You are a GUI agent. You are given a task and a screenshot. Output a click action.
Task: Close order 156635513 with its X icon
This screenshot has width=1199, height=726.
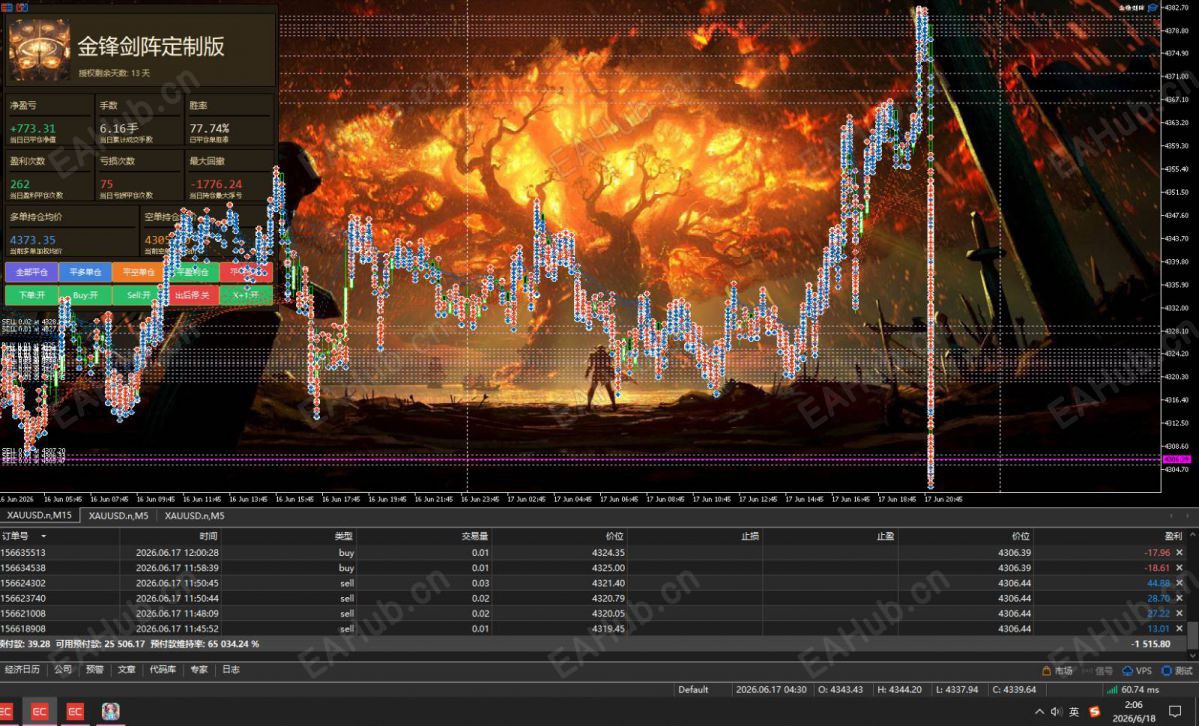[x=1179, y=552]
